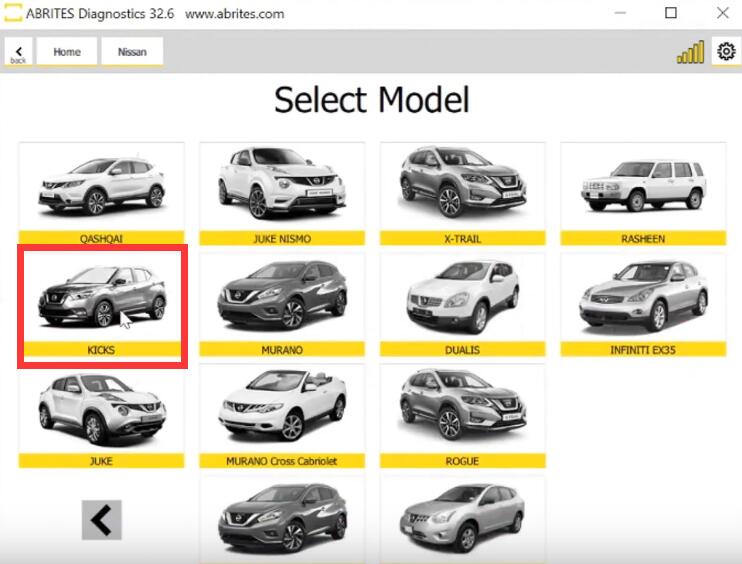Select the QASHQAI model car image
Screen dimensions: 742x564
tap(101, 186)
